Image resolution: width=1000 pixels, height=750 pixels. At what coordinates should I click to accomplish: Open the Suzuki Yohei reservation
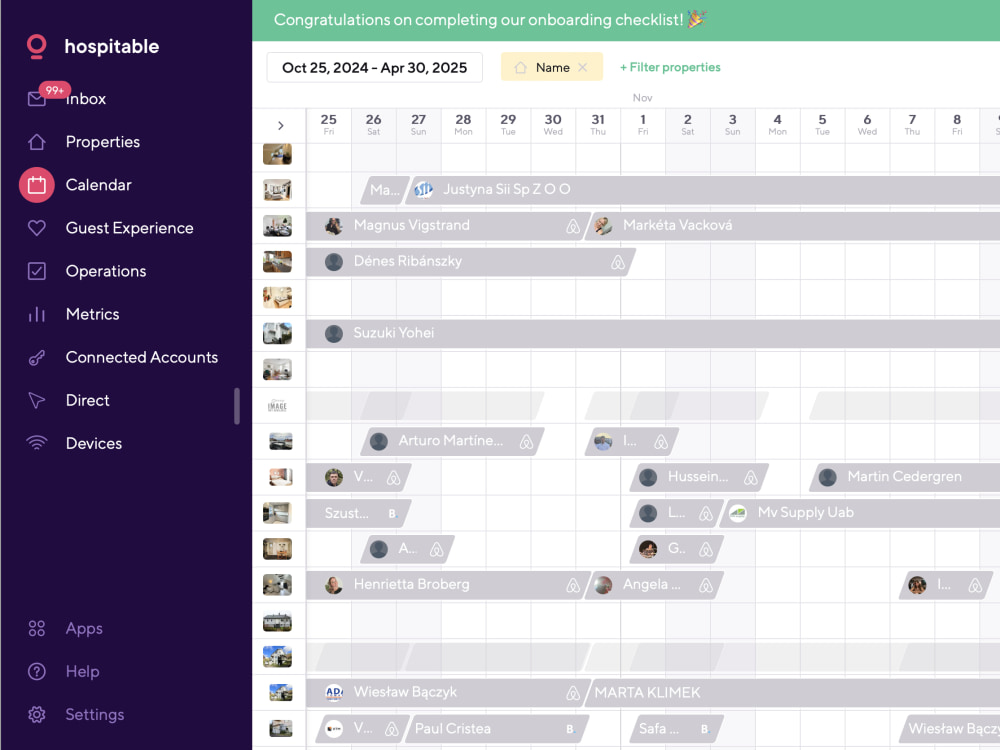tap(653, 333)
